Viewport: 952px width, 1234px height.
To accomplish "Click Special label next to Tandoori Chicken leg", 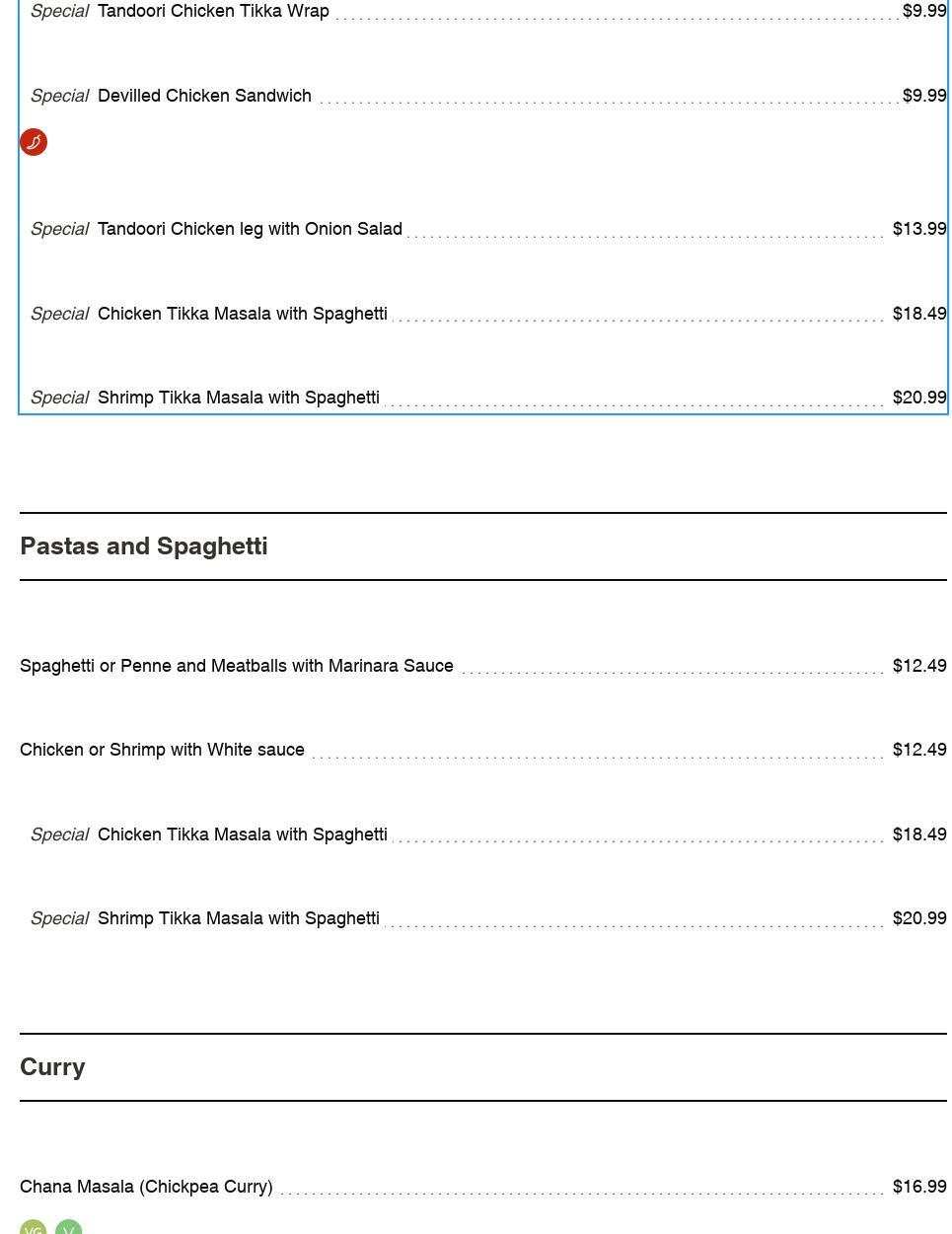I will [x=59, y=229].
